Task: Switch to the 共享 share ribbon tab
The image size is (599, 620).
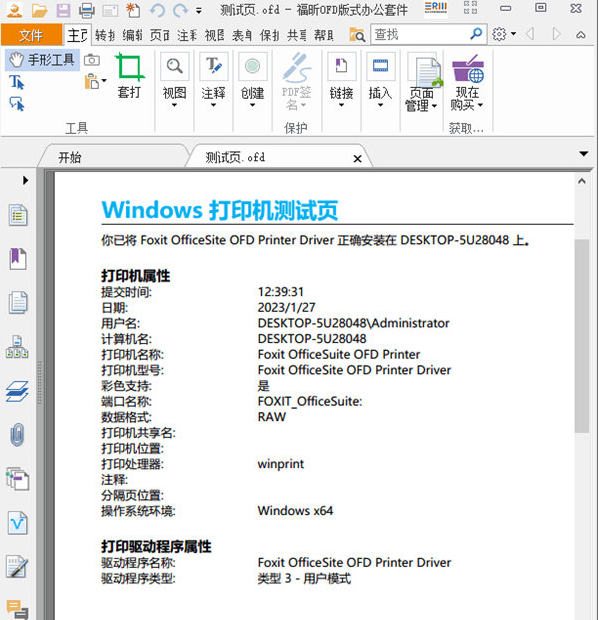Action: coord(297,35)
